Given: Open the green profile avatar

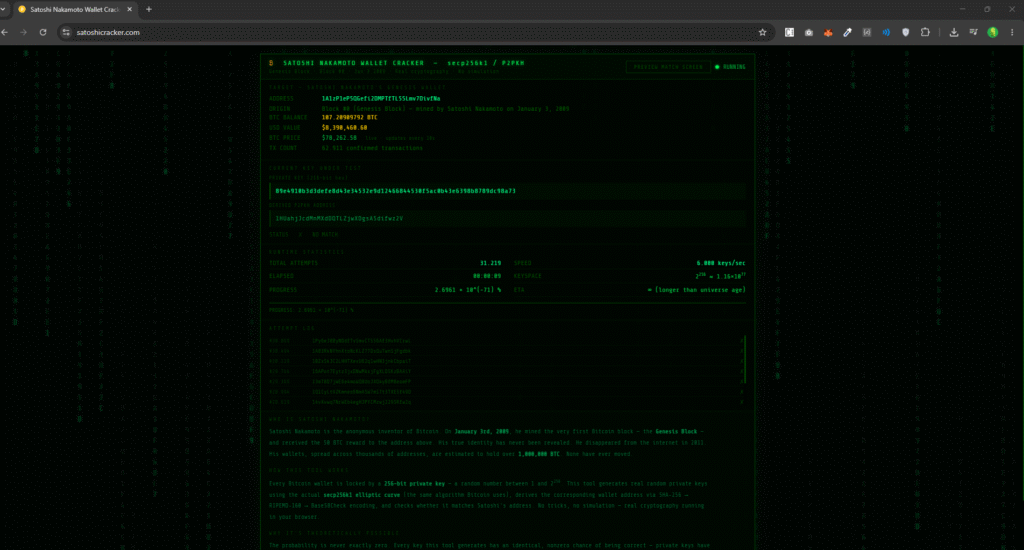Looking at the screenshot, I should 993,32.
